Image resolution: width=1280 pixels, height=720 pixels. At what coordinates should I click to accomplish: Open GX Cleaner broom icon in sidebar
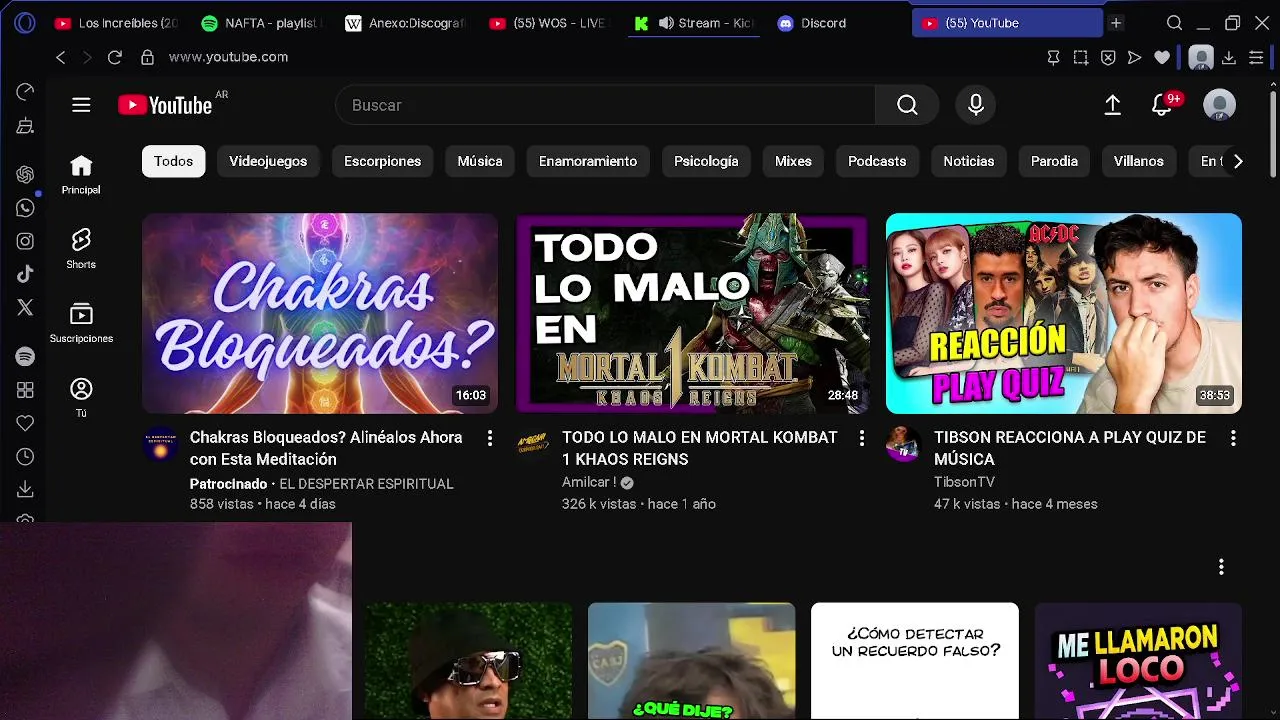(x=25, y=126)
